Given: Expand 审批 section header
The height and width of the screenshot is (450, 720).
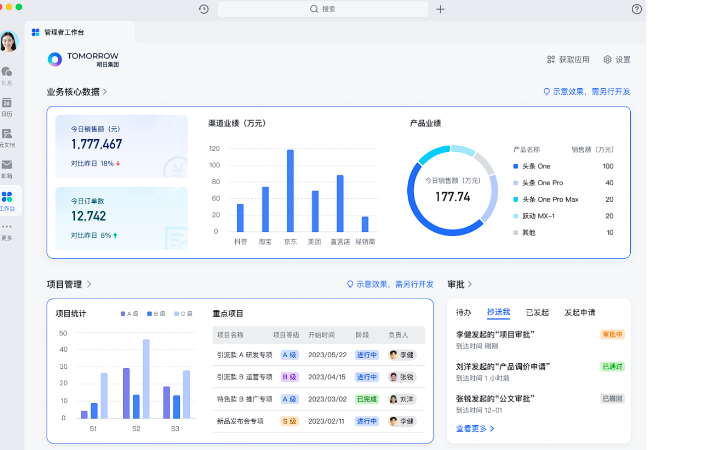Looking at the screenshot, I should [x=460, y=284].
